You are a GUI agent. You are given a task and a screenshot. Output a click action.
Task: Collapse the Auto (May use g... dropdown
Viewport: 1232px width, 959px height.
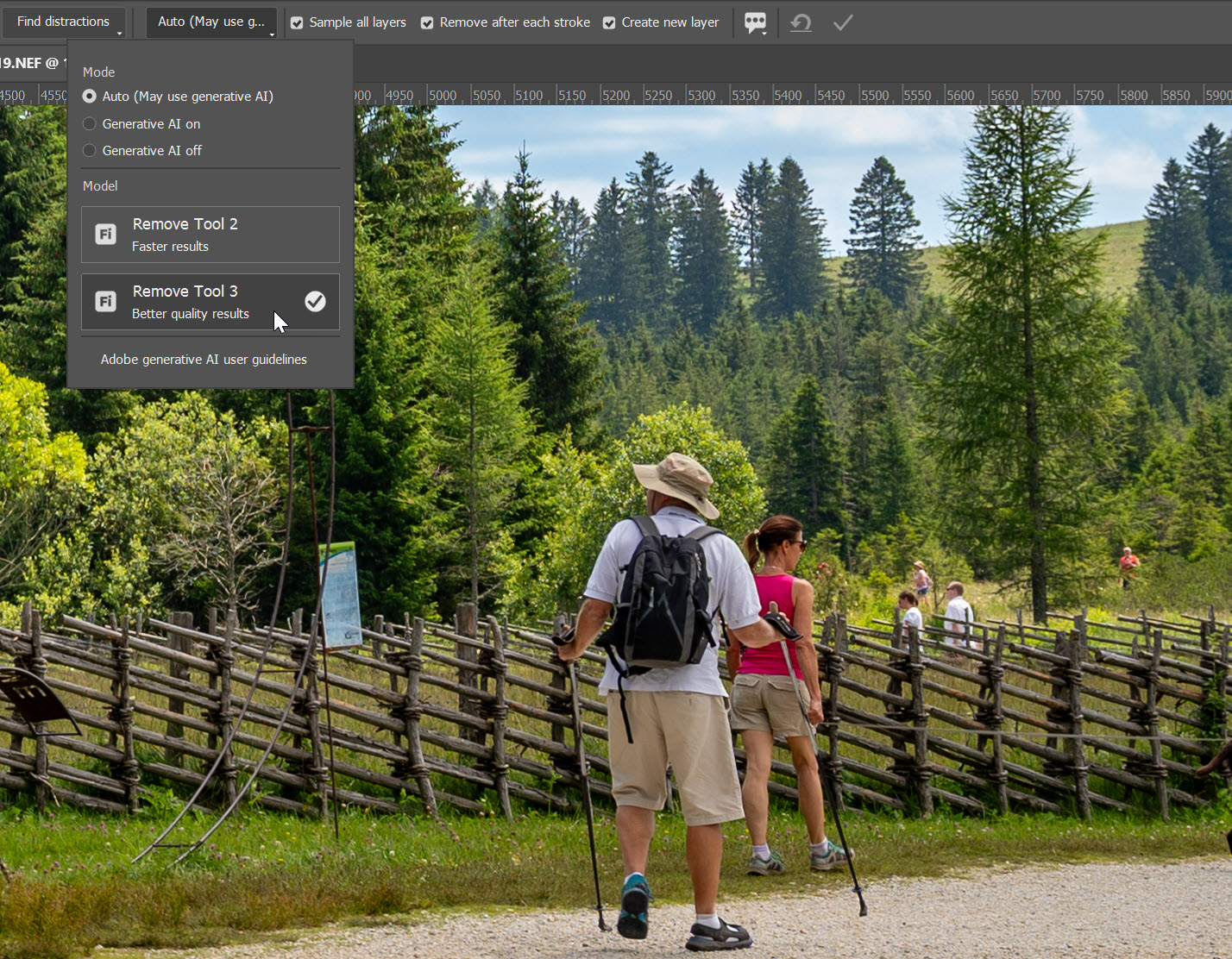click(211, 22)
